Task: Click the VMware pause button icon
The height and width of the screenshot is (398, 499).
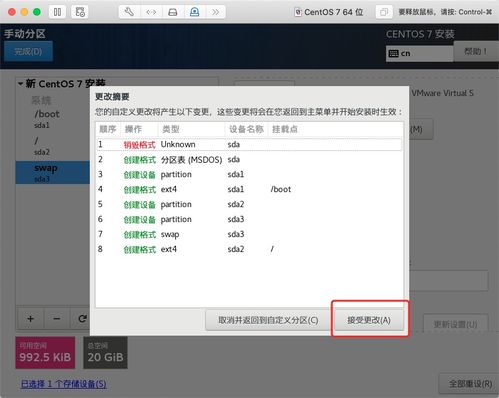Action: click(x=57, y=12)
